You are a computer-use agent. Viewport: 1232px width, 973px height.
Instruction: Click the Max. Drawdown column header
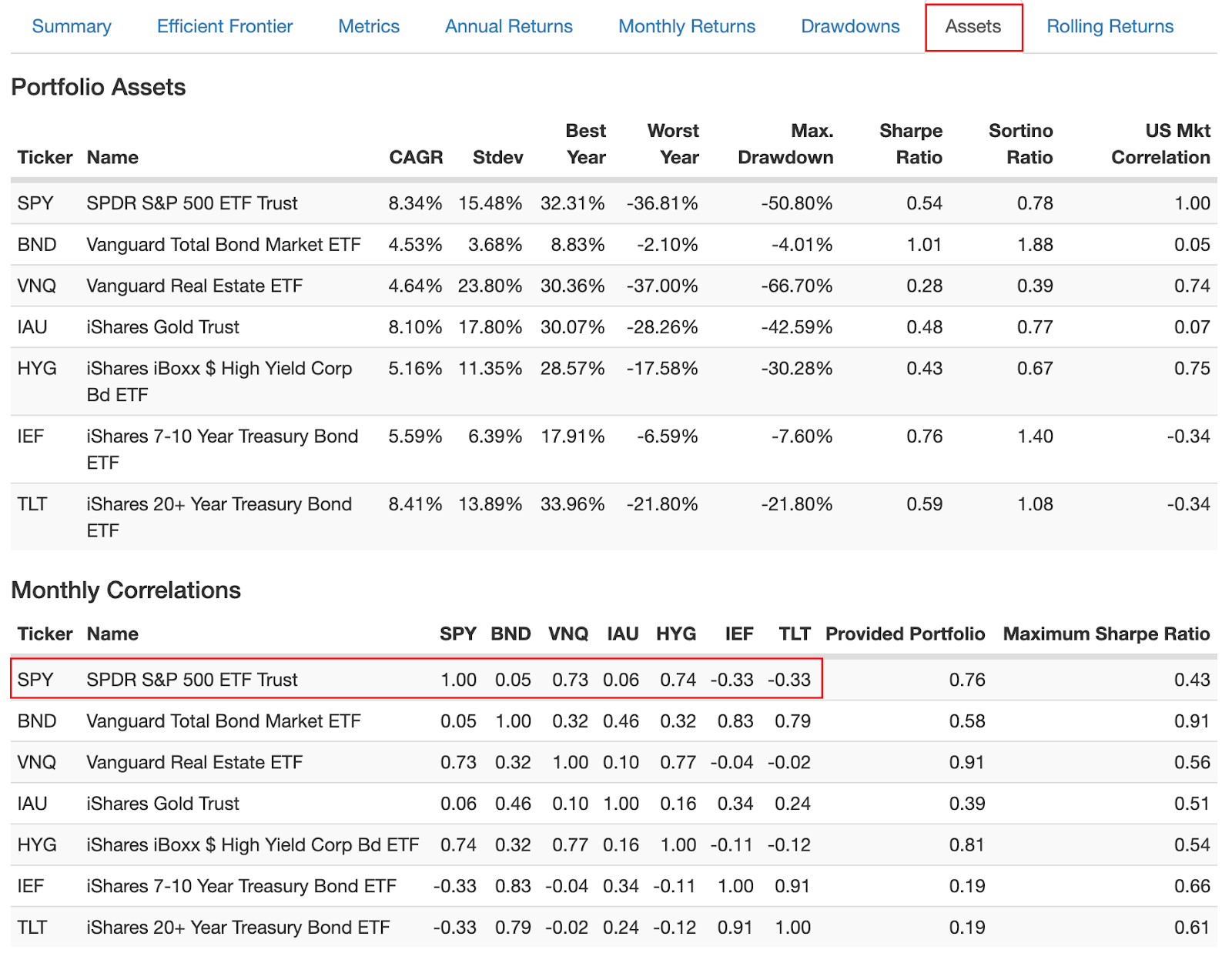(x=785, y=144)
